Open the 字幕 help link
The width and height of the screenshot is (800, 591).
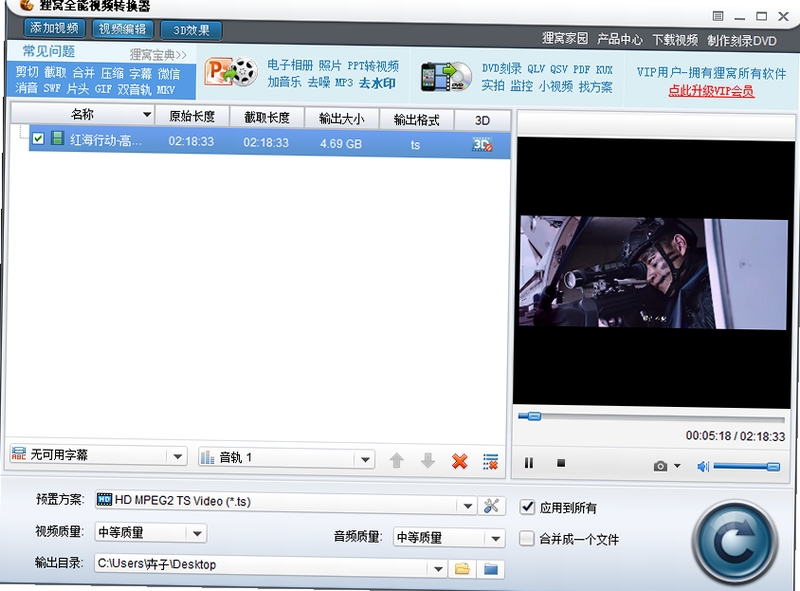[x=140, y=73]
